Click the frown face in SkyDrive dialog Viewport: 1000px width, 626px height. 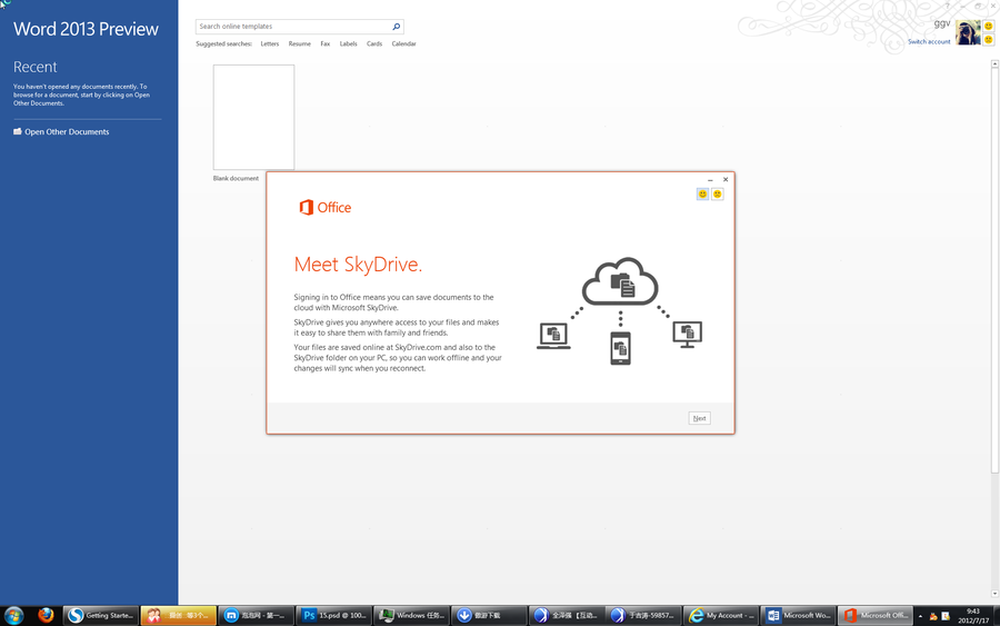click(717, 194)
